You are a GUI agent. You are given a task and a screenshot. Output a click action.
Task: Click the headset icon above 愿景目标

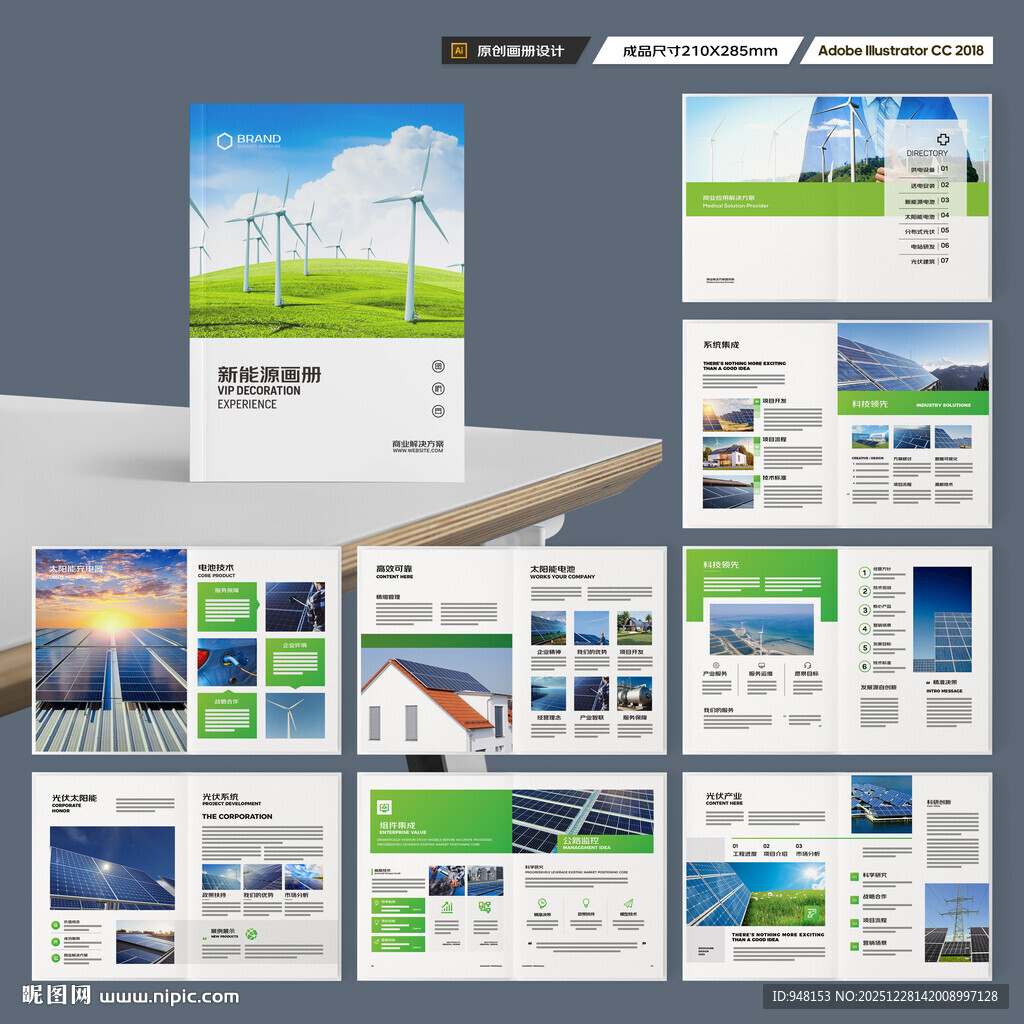click(807, 665)
